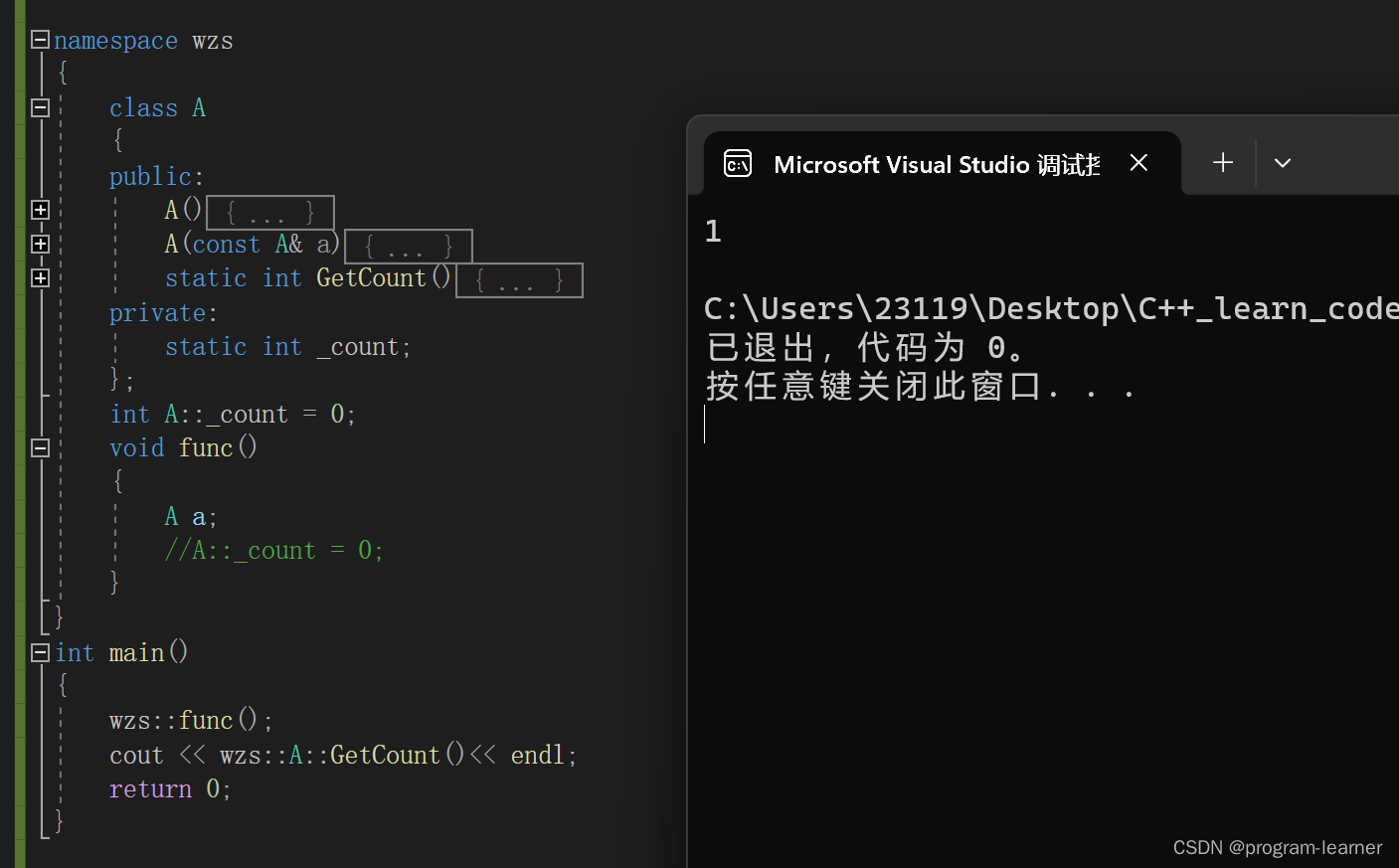Click 'main' in int main() declaration

tap(137, 653)
